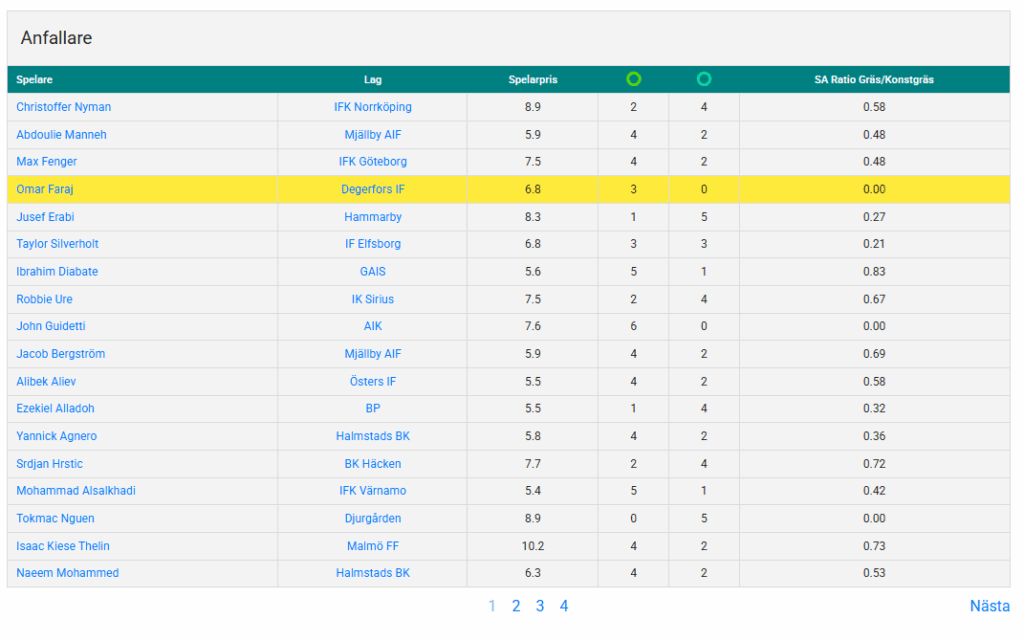Open Robbie Ure player link
Image resolution: width=1024 pixels, height=641 pixels.
pos(44,299)
